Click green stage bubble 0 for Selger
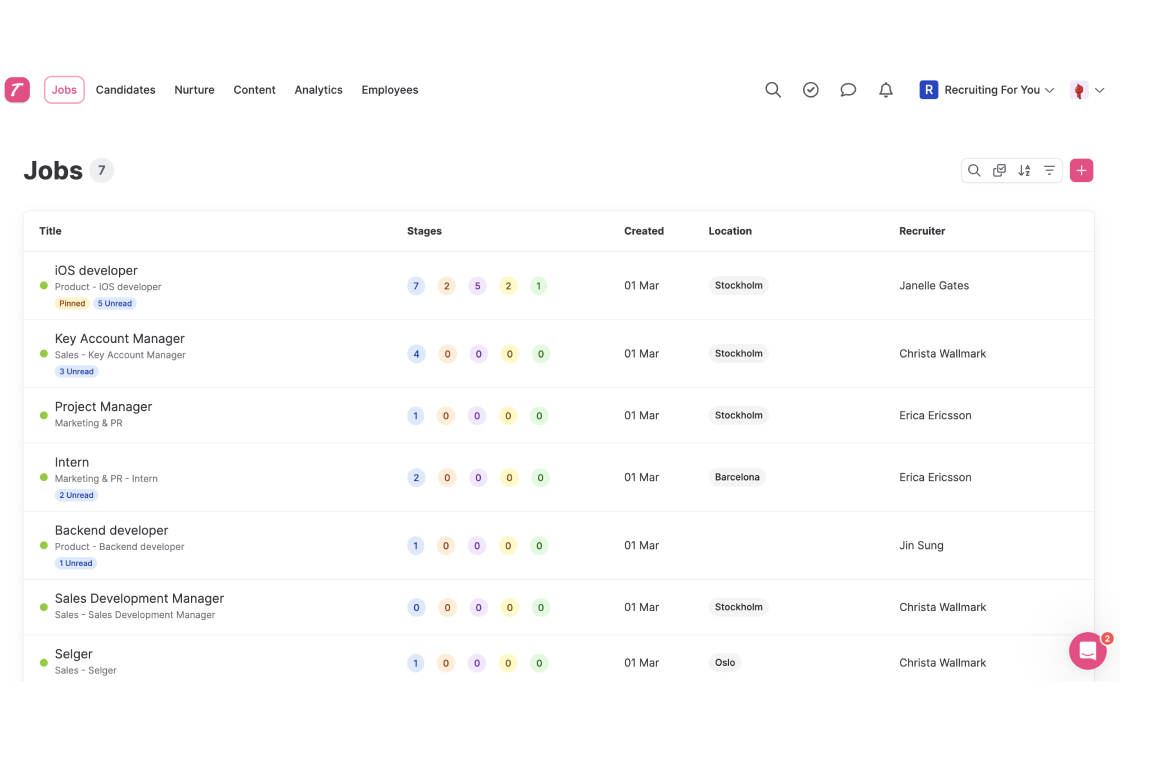 (539, 663)
